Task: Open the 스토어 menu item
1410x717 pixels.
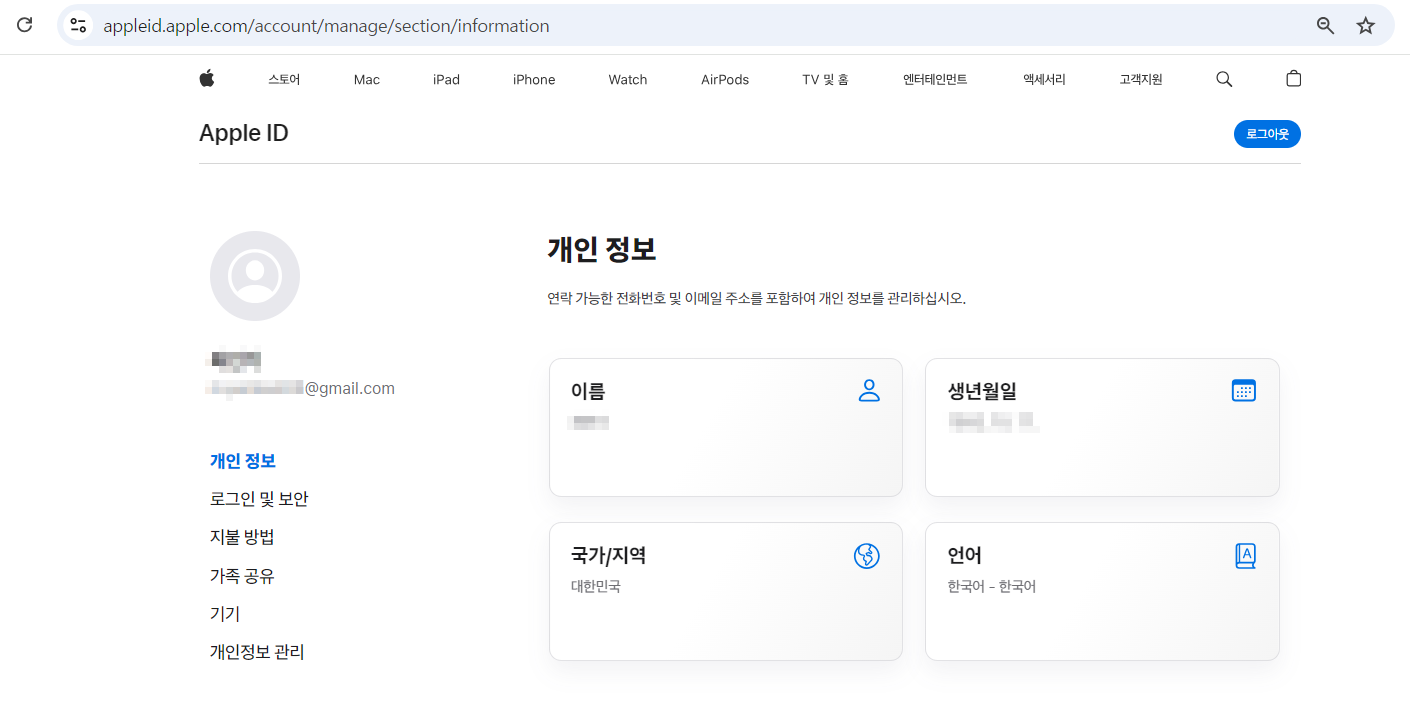Action: 284,79
